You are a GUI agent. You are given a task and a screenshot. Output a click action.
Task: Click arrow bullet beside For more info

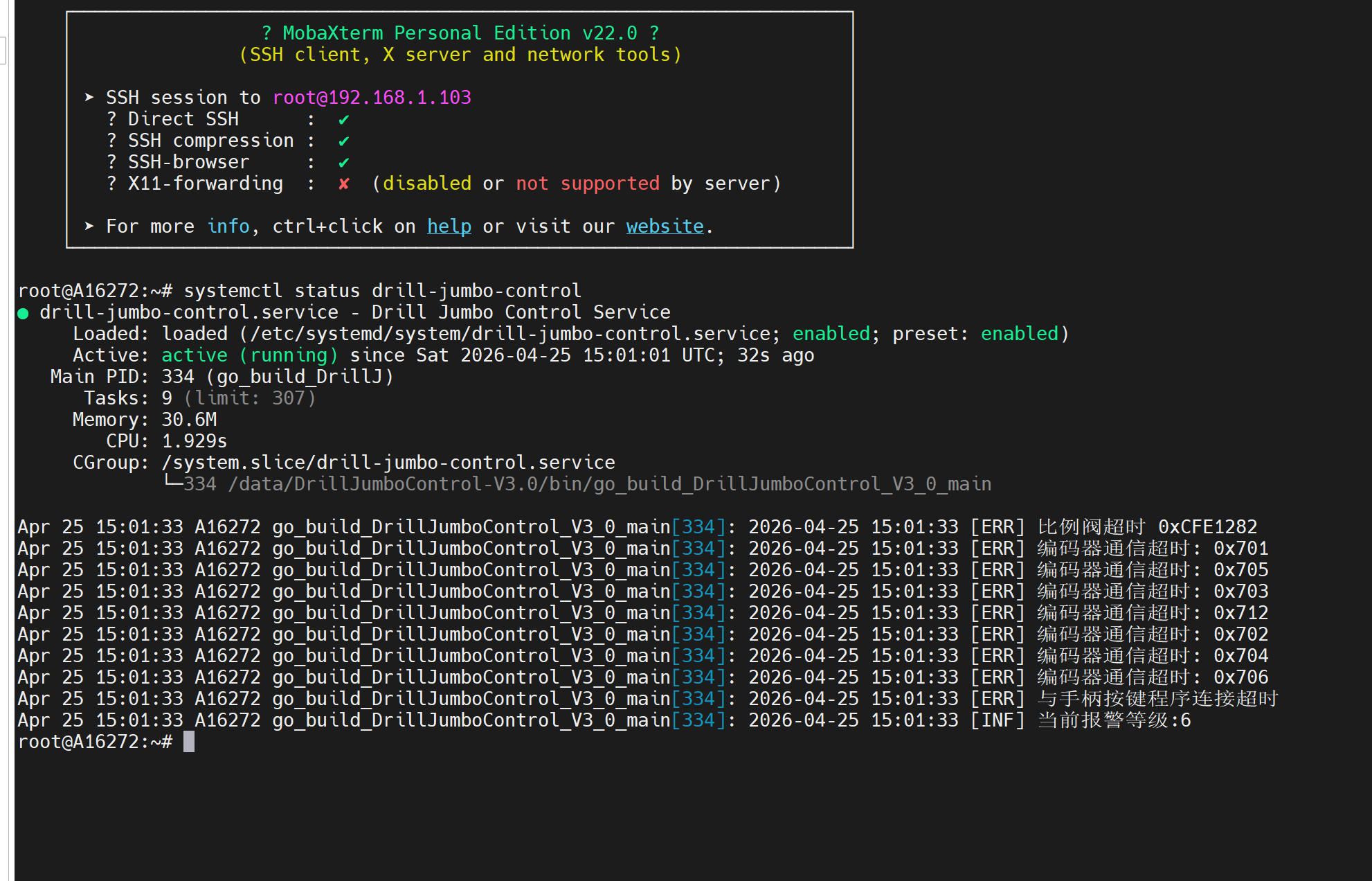[x=89, y=226]
